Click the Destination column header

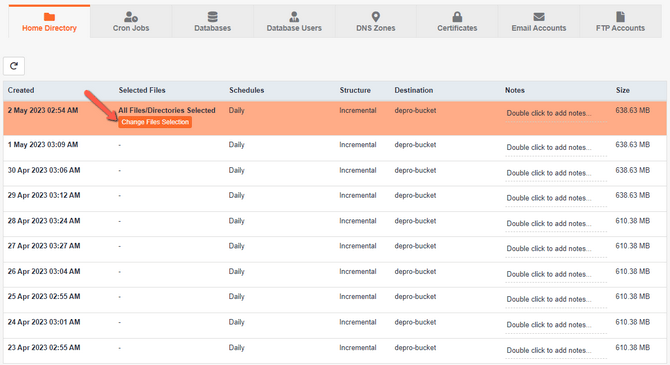coord(414,90)
